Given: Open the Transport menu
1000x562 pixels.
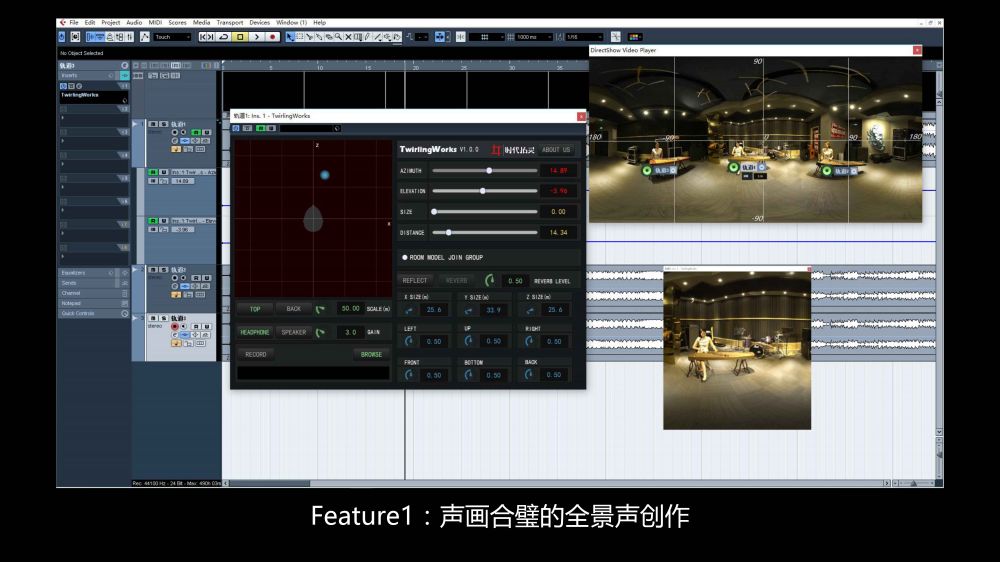Looking at the screenshot, I should (x=230, y=22).
